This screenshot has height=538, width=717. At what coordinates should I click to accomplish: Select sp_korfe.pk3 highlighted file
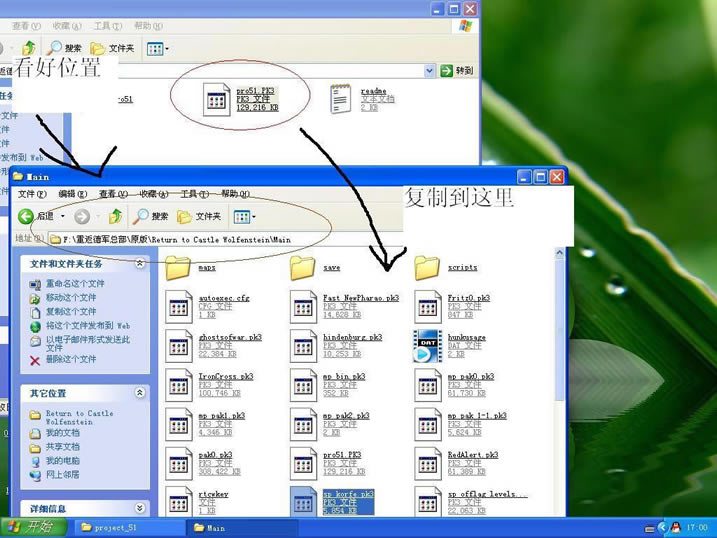tap(332, 502)
